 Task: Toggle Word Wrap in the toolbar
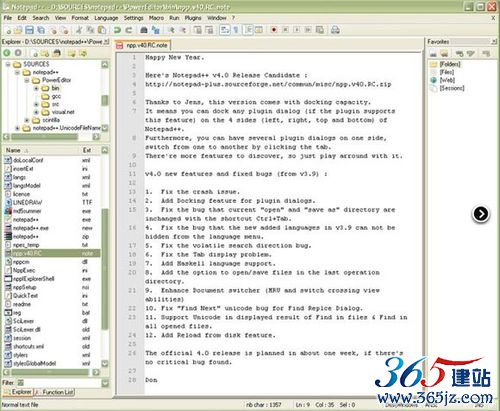225,30
